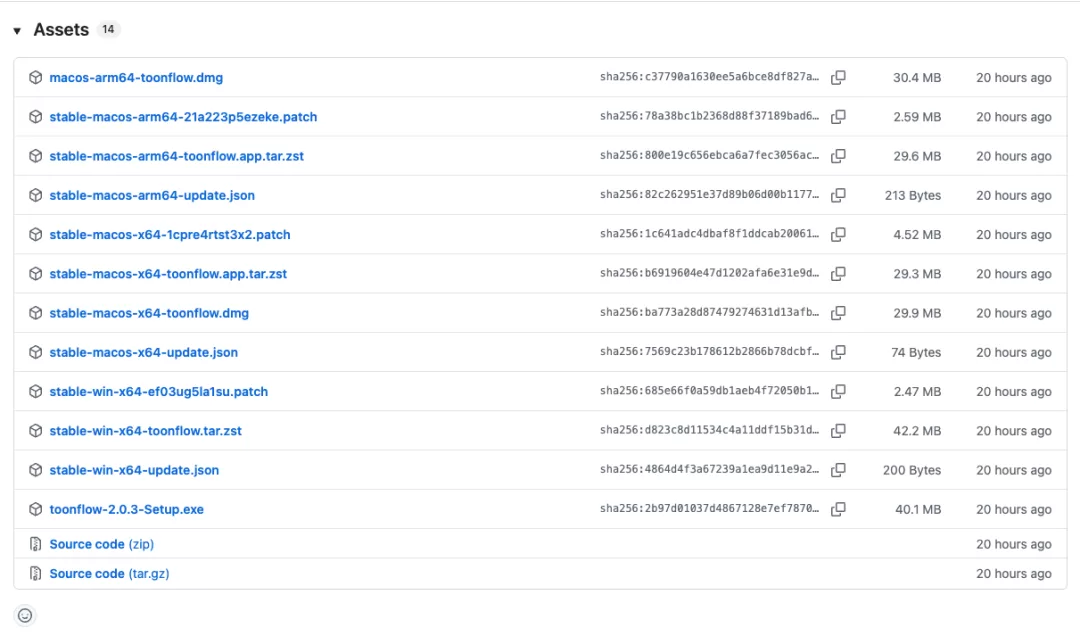Copy hash for stable-macos-x64-toonflow.dmg
The width and height of the screenshot is (1080, 636).
838,313
